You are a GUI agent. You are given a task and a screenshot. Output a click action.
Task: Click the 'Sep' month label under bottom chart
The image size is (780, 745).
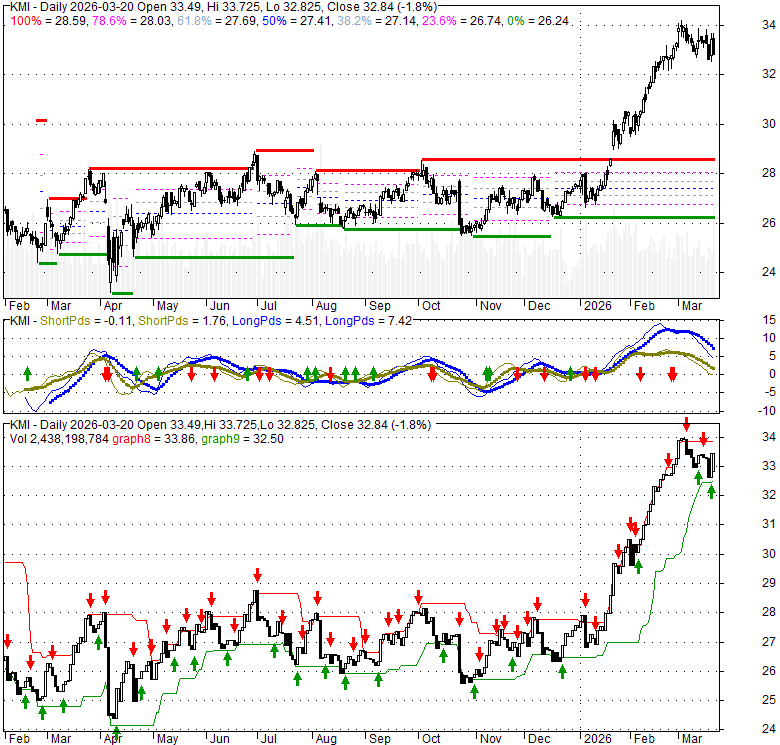(380, 739)
